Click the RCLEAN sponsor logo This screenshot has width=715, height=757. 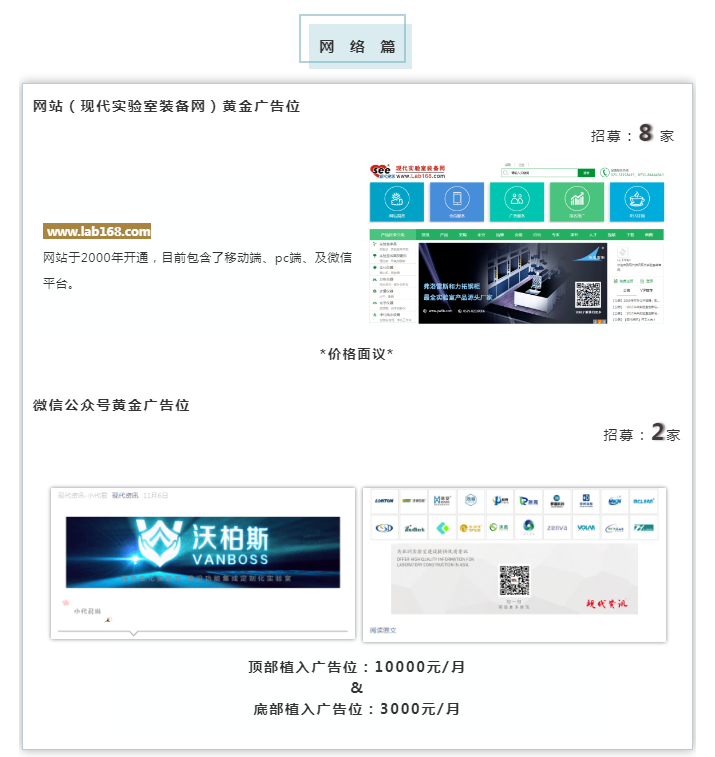(x=643, y=500)
